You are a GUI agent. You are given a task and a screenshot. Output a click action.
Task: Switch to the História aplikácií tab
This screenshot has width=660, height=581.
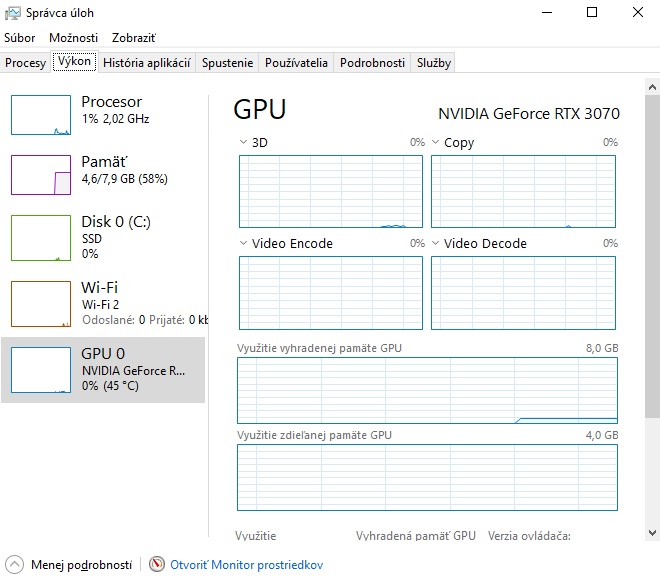pos(146,63)
